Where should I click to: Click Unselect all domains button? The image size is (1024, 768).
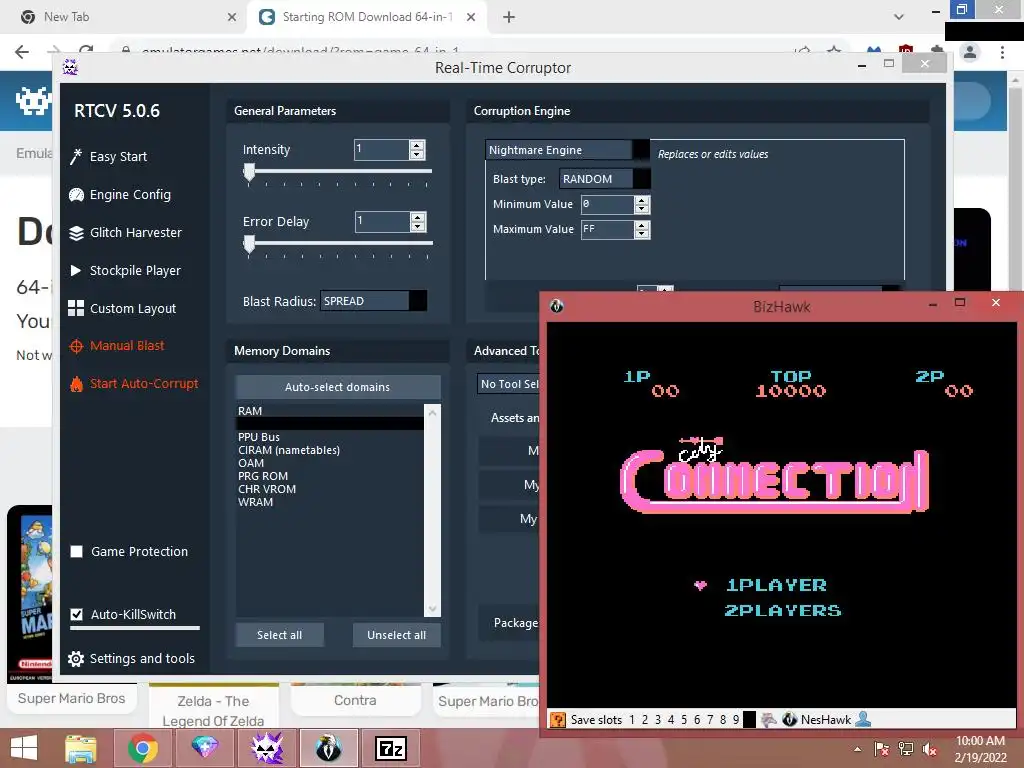[396, 635]
